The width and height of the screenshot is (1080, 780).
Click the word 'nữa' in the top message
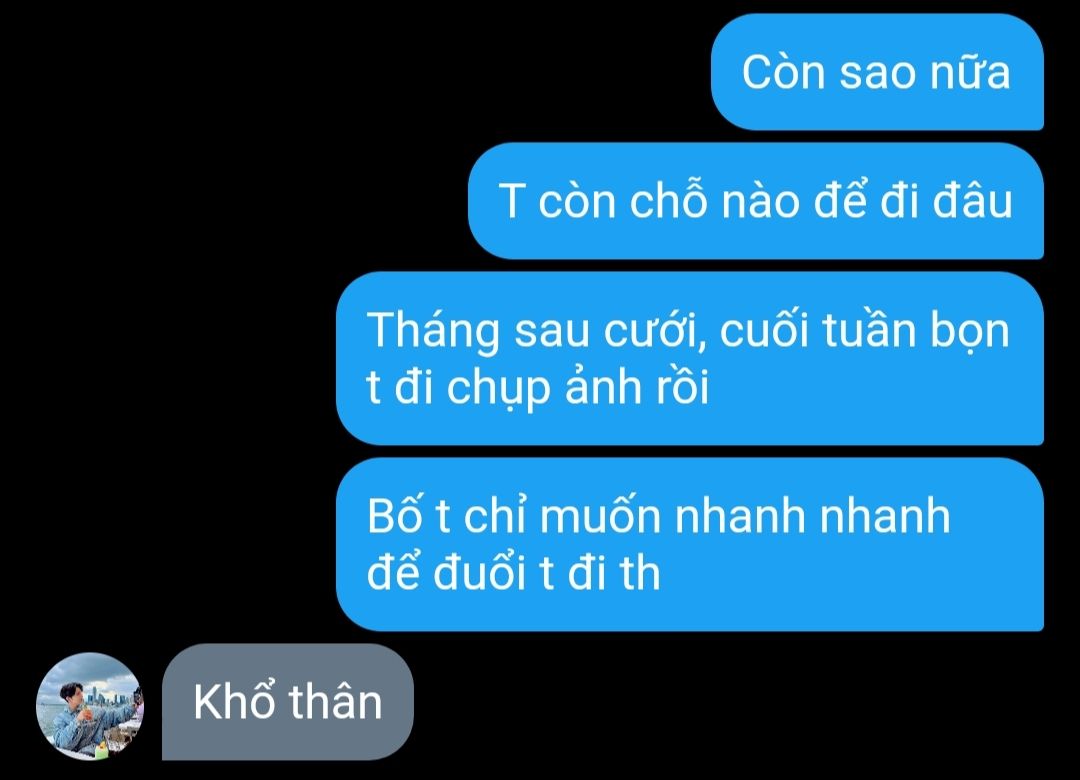(970, 72)
